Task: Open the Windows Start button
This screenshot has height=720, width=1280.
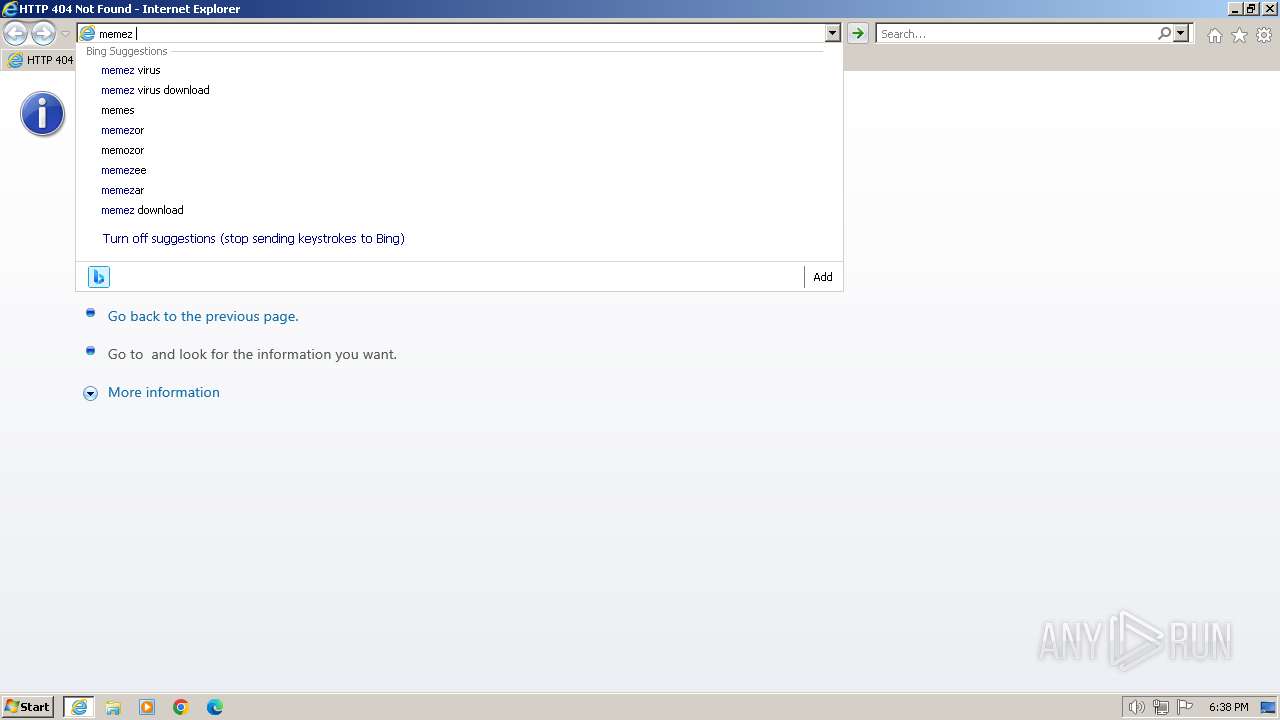Action: click(28, 707)
